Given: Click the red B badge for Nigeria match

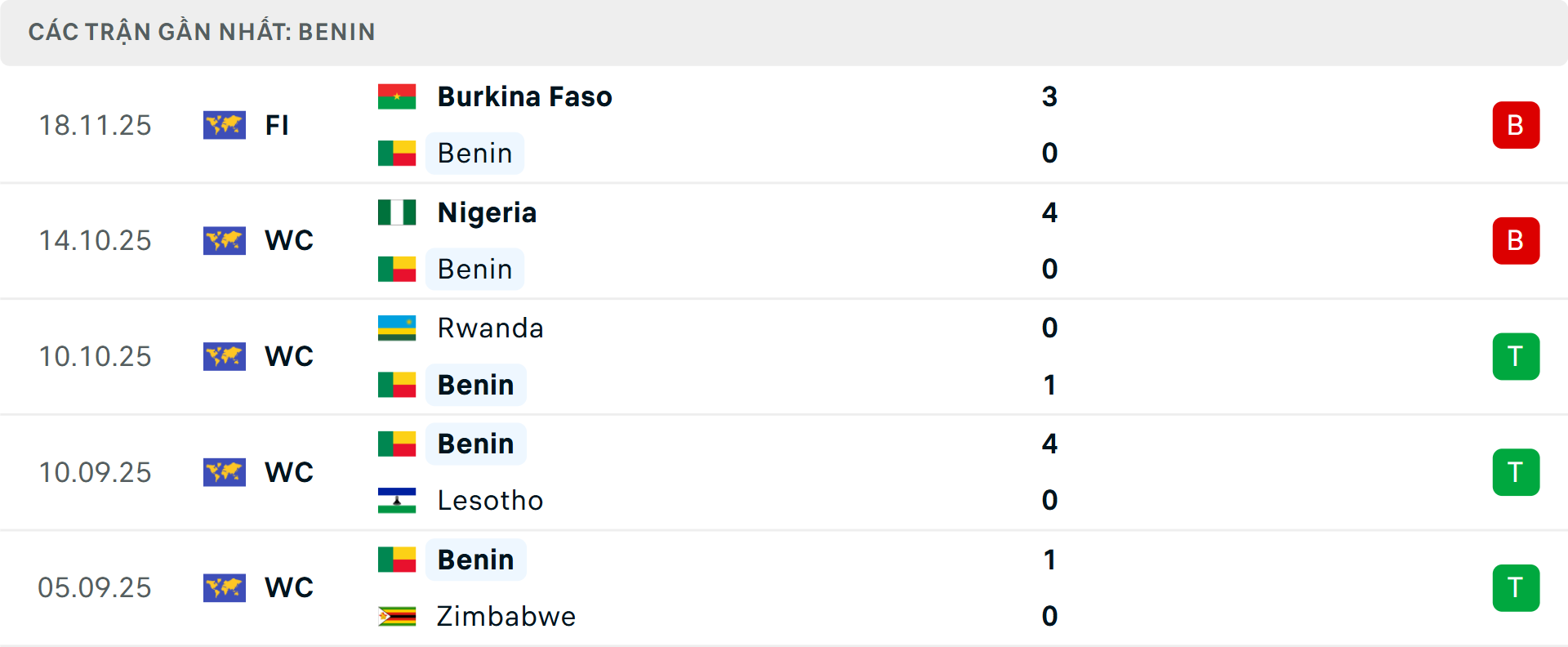Looking at the screenshot, I should [1516, 240].
